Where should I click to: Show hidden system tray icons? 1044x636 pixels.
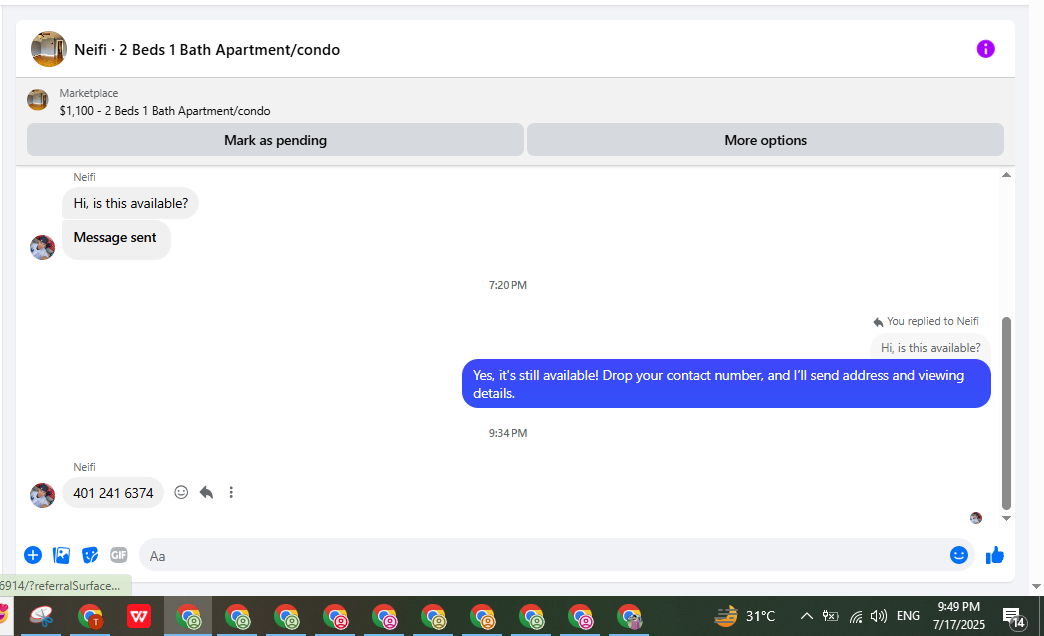(806, 616)
